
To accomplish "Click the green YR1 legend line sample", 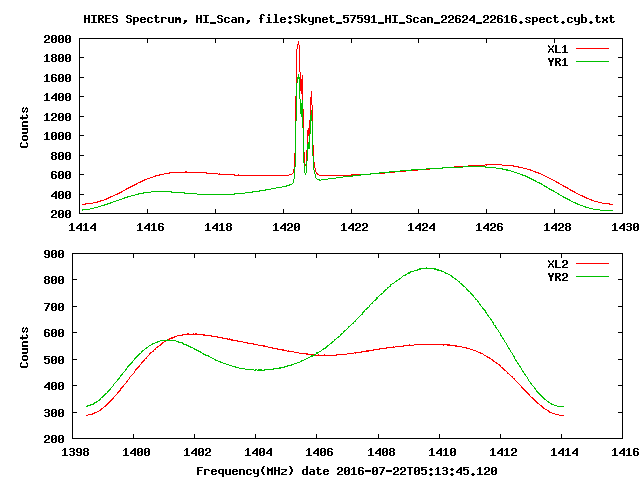I will 592,62.
